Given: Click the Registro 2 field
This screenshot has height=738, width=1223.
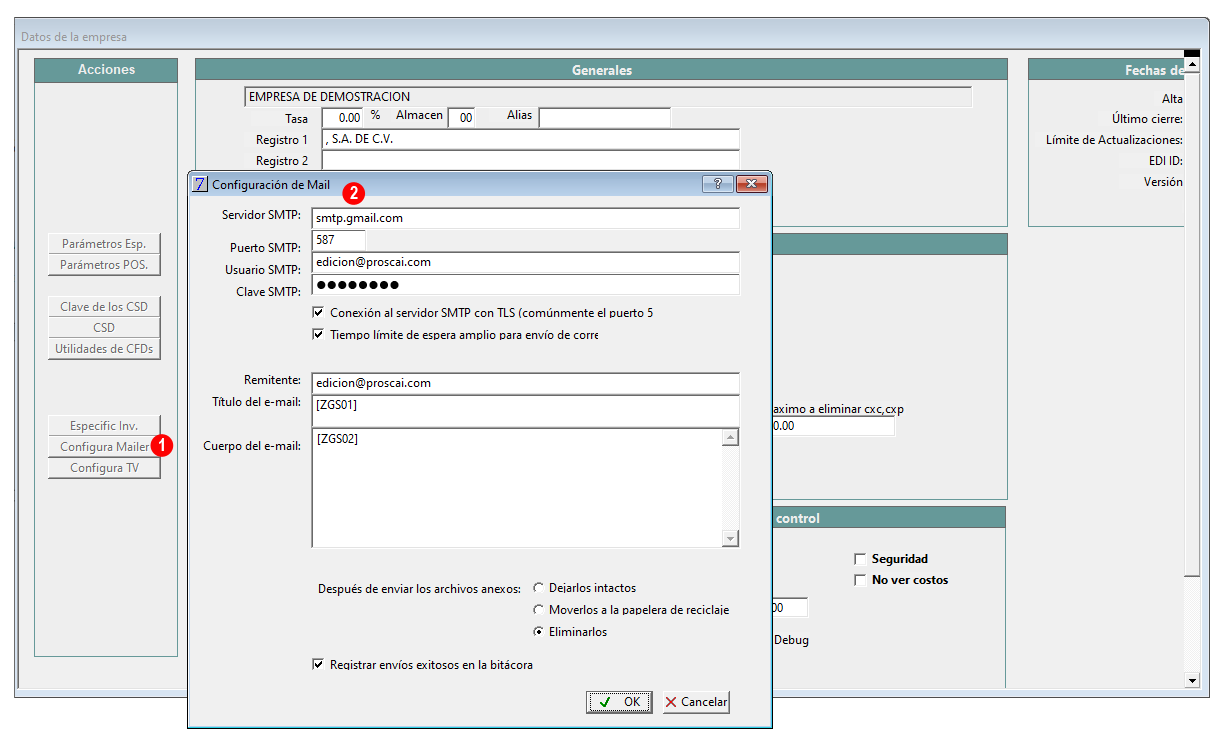Looking at the screenshot, I should (x=531, y=160).
